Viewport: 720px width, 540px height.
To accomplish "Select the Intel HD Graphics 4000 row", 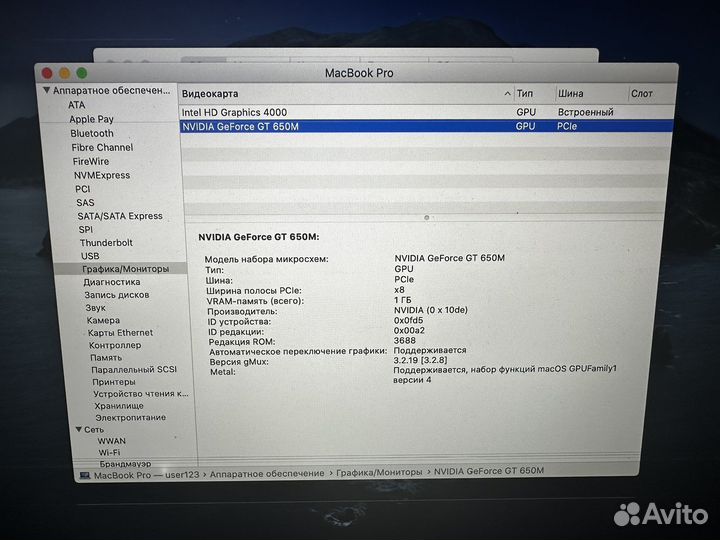I will pyautogui.click(x=427, y=112).
